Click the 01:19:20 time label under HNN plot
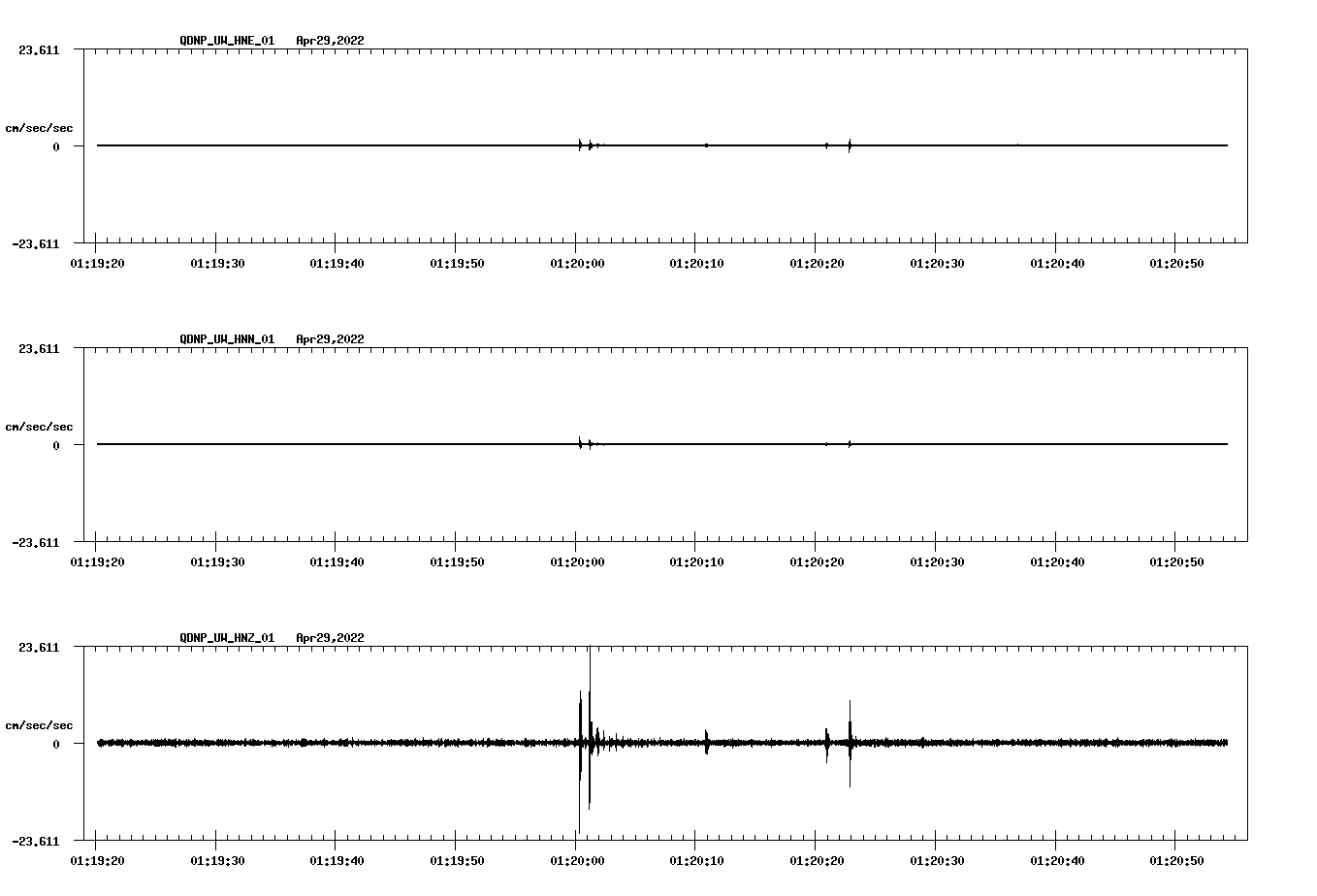 click(97, 561)
